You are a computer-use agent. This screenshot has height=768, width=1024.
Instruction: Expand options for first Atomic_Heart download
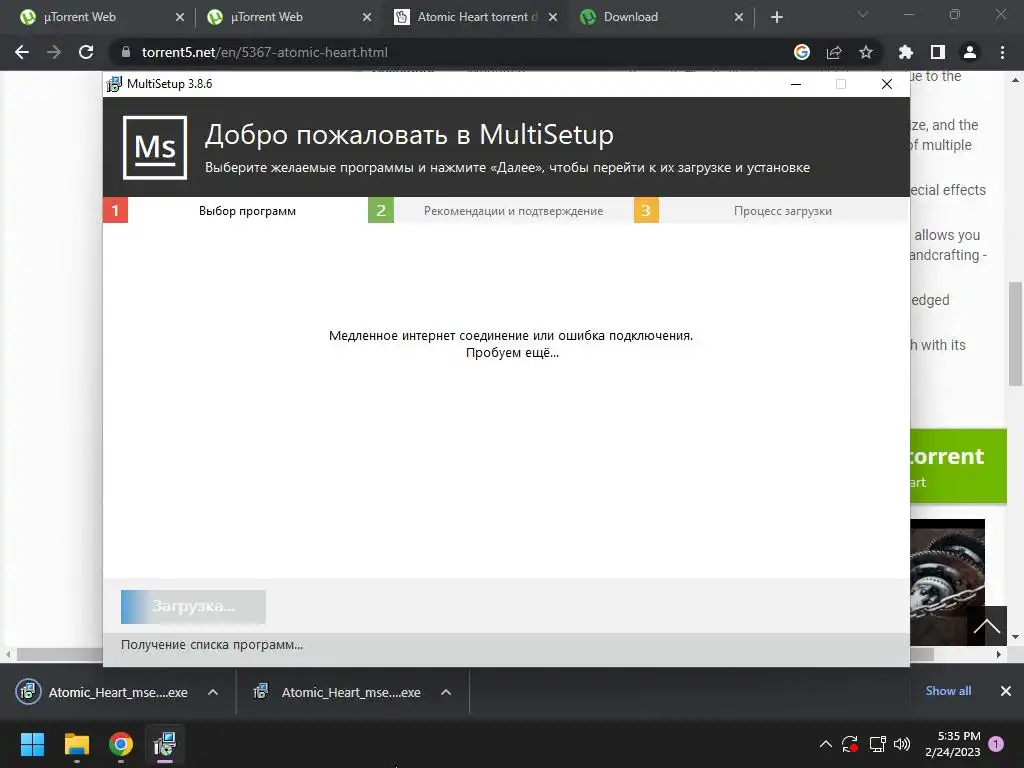coord(213,692)
